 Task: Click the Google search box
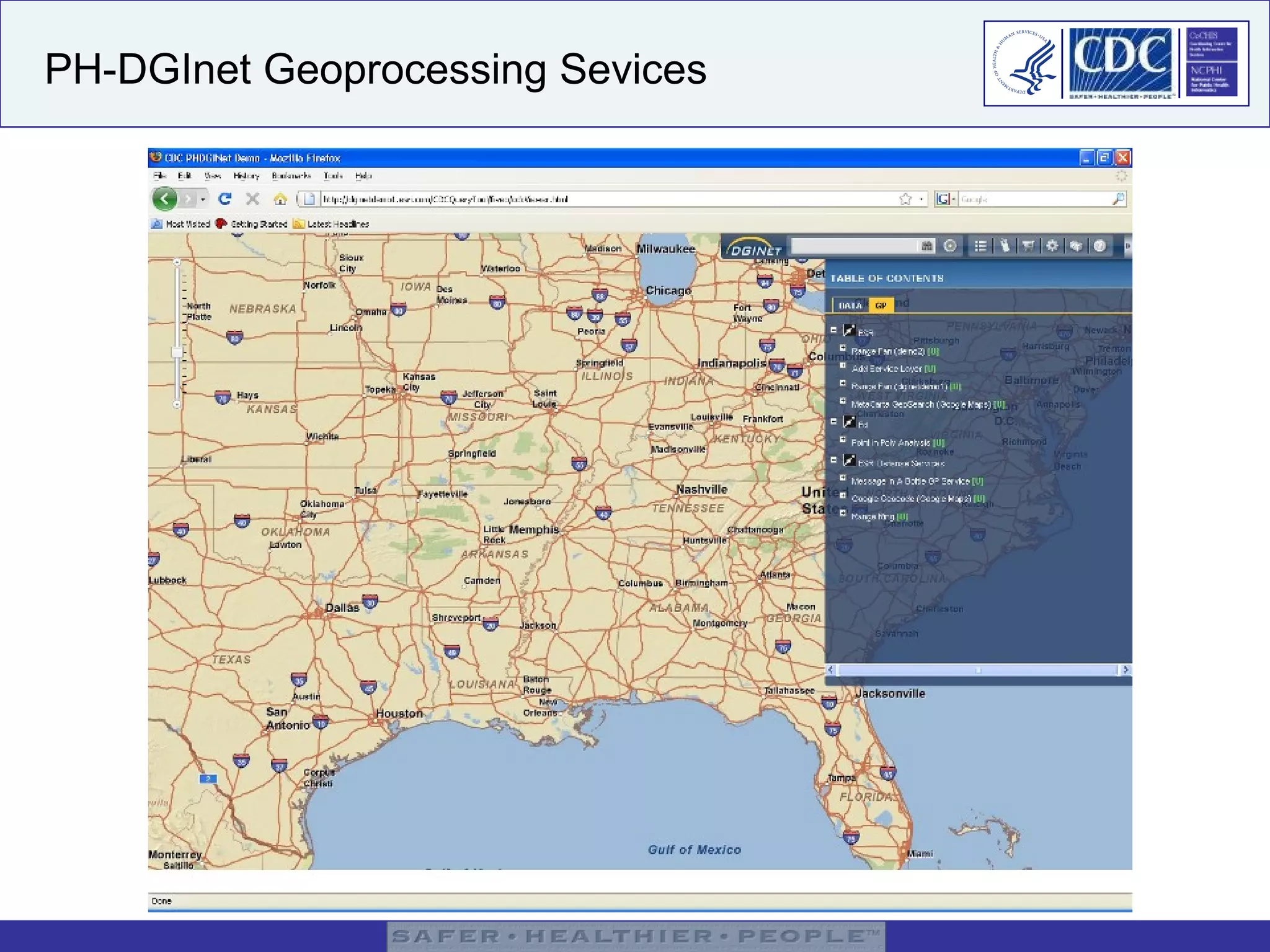[1034, 199]
